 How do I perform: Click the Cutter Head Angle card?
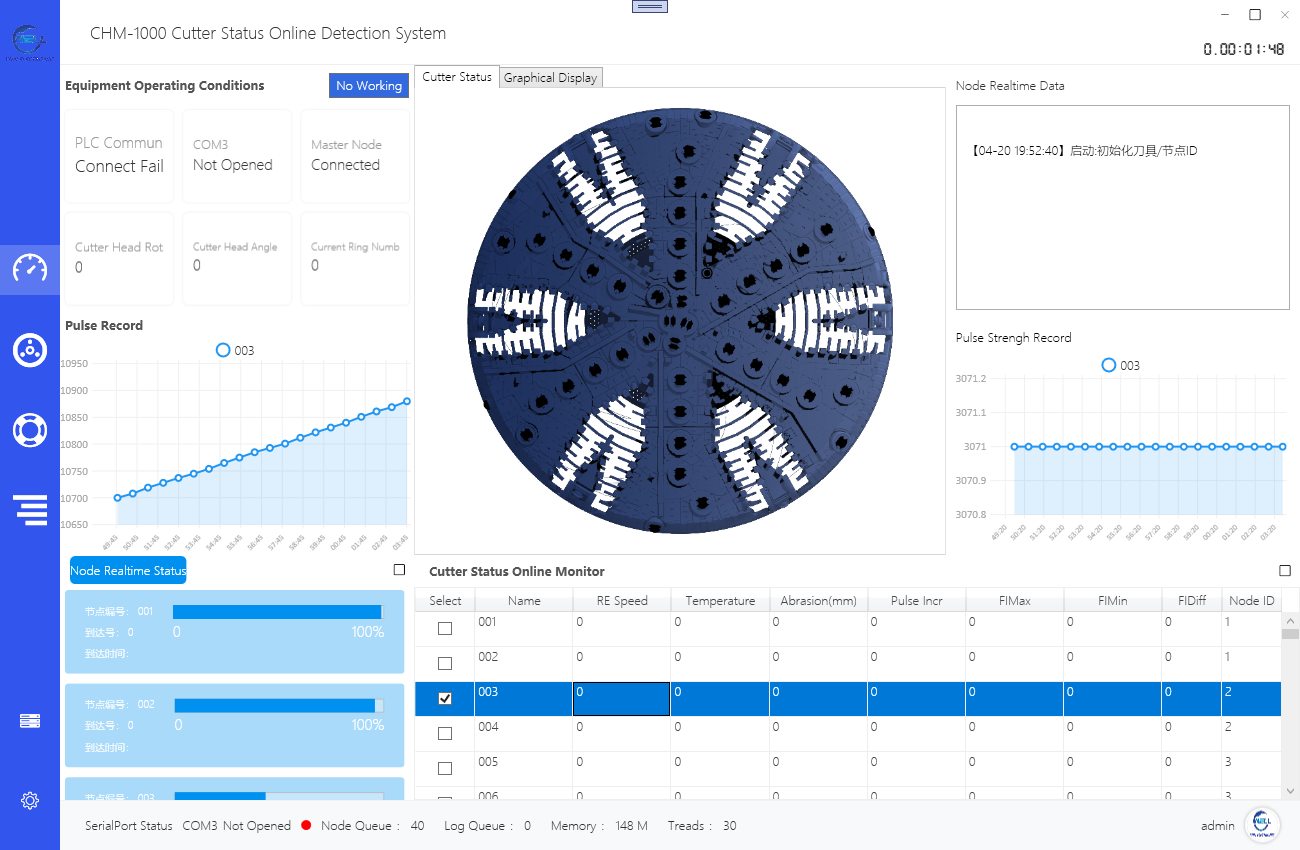[237, 258]
